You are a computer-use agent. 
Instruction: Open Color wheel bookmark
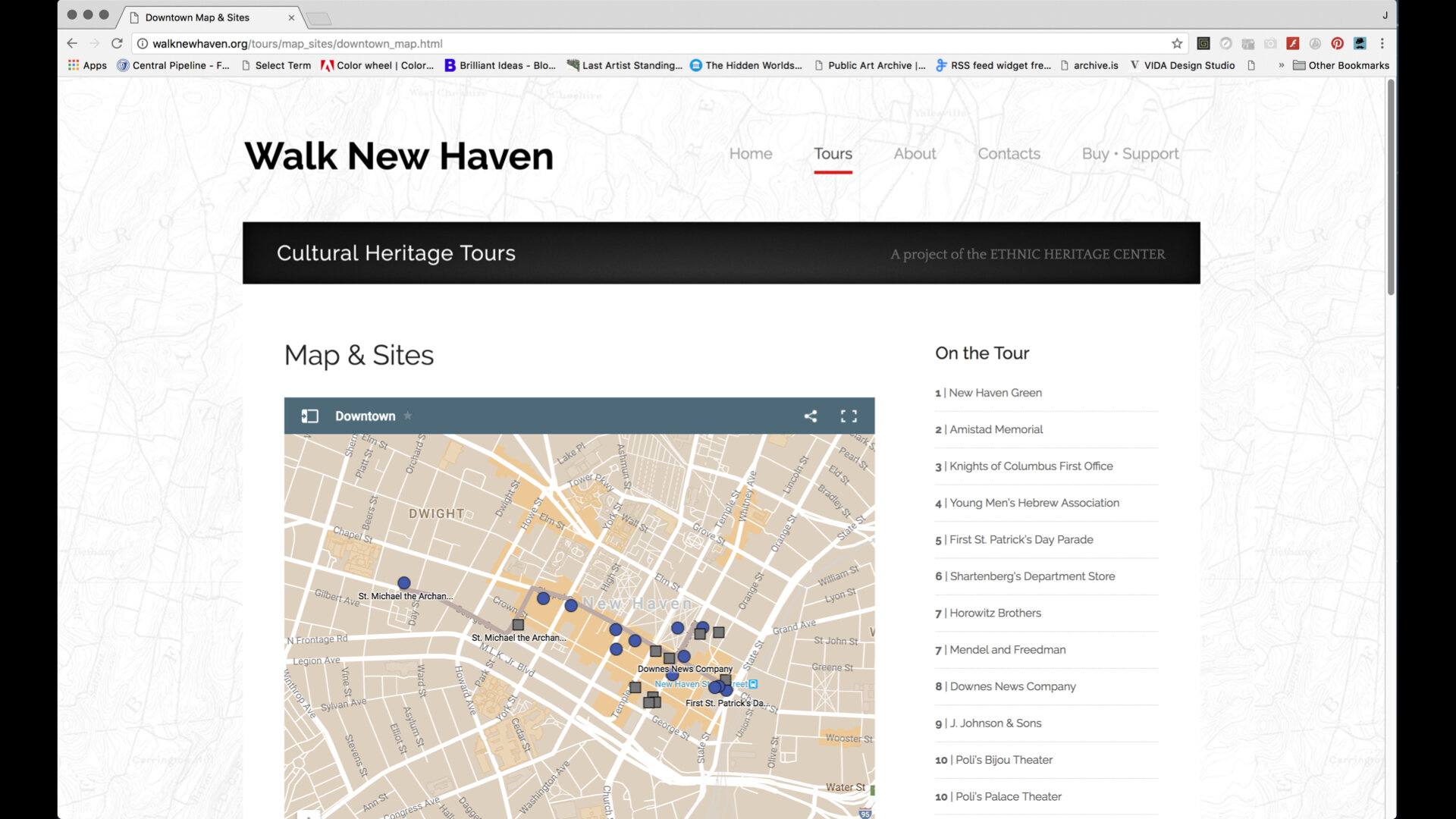378,65
